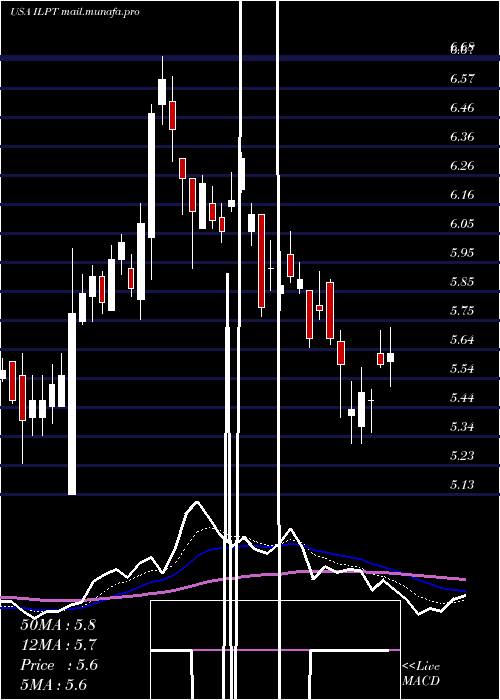This screenshot has height=700, width=500.
Task: Click the 6.46 price axis label
Action: pos(462,108)
